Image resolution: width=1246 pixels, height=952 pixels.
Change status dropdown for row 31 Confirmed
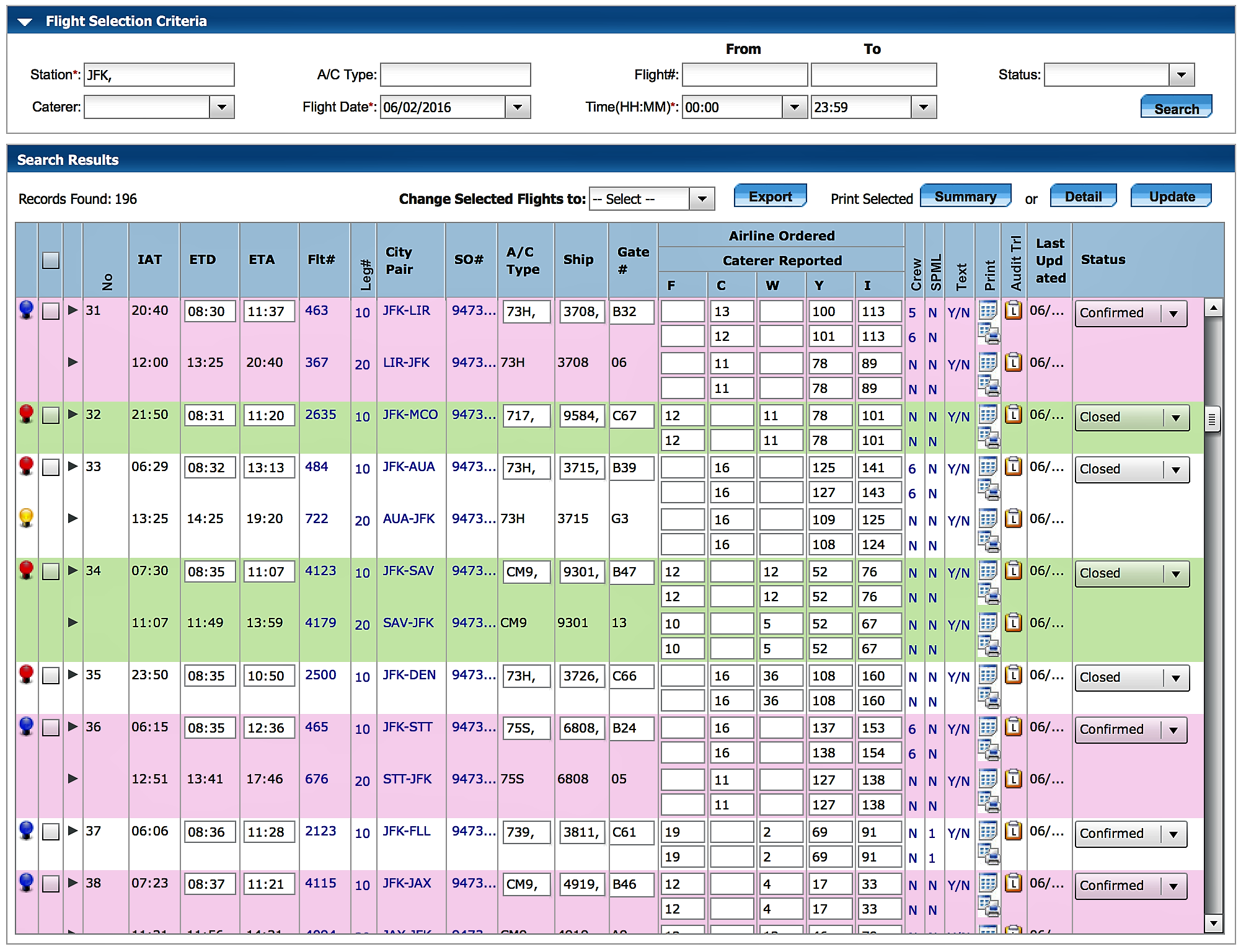coord(1131,313)
